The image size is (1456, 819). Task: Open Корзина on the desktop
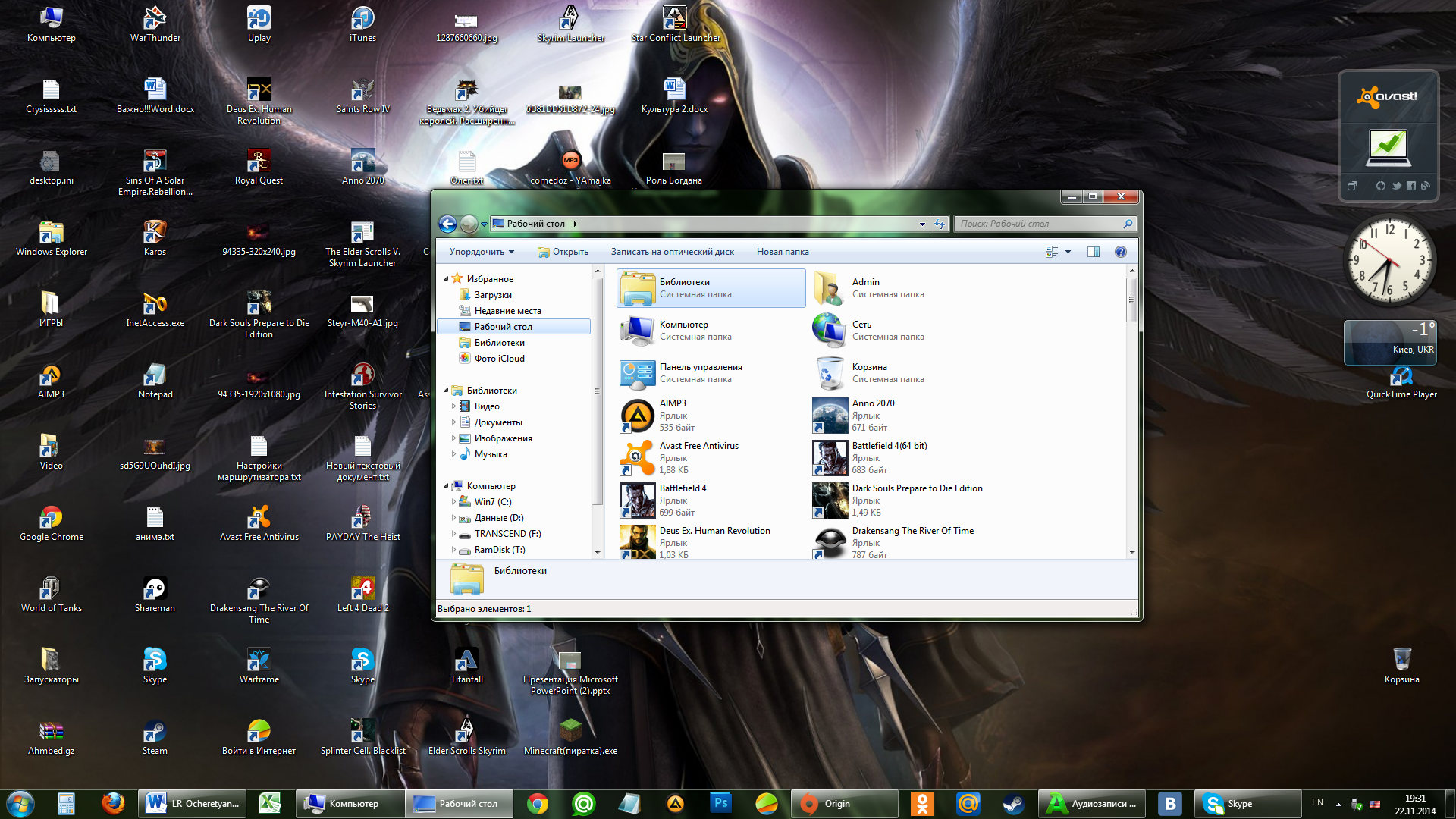[1401, 666]
